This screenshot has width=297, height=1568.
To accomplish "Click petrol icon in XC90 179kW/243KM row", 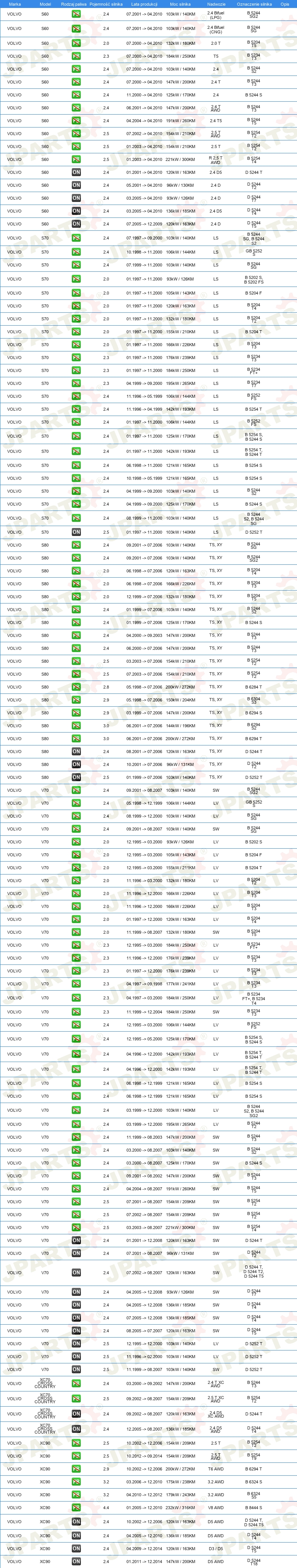I will point(76,1494).
